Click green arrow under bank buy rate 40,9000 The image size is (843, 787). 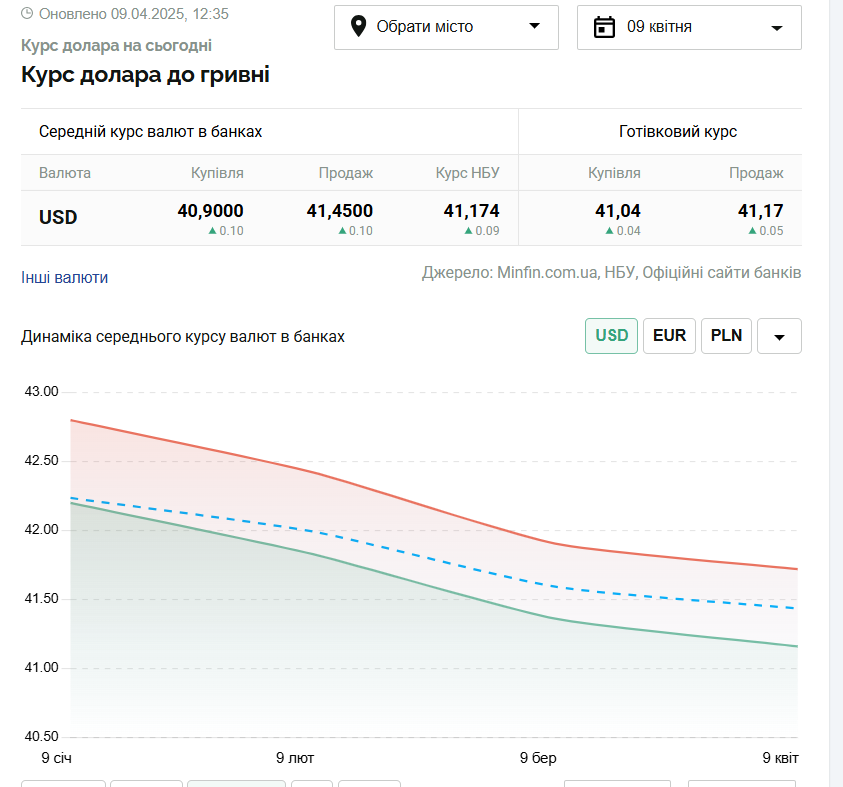click(x=212, y=231)
